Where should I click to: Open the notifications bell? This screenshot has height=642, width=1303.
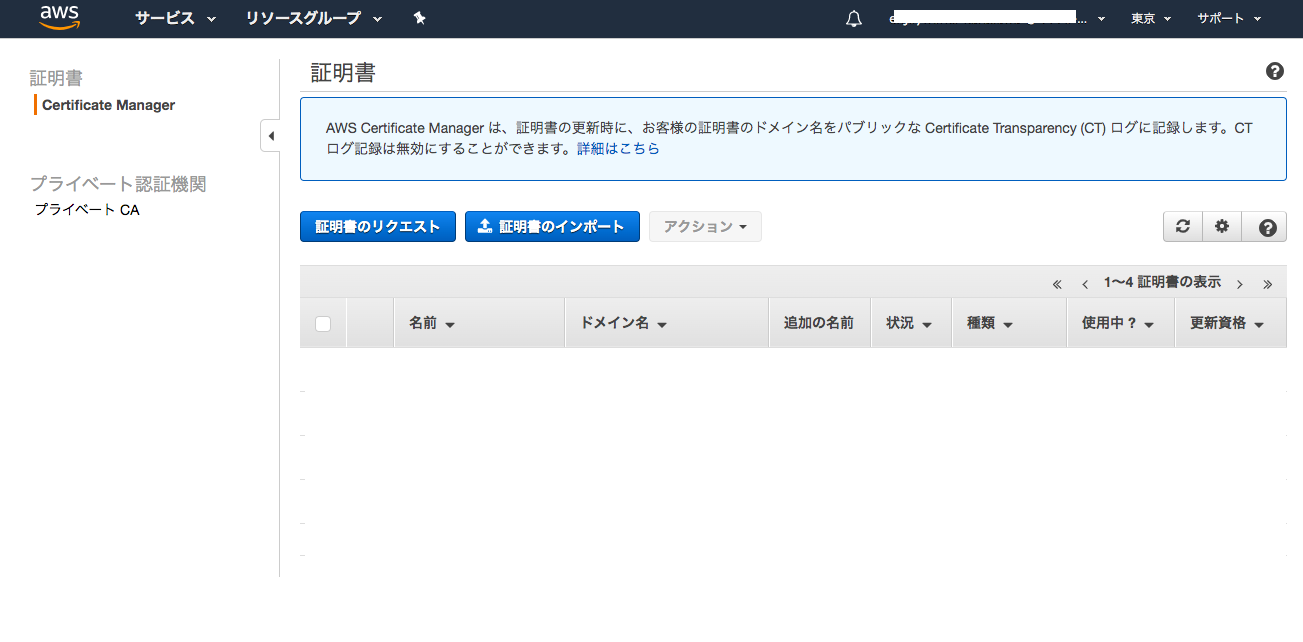click(853, 19)
